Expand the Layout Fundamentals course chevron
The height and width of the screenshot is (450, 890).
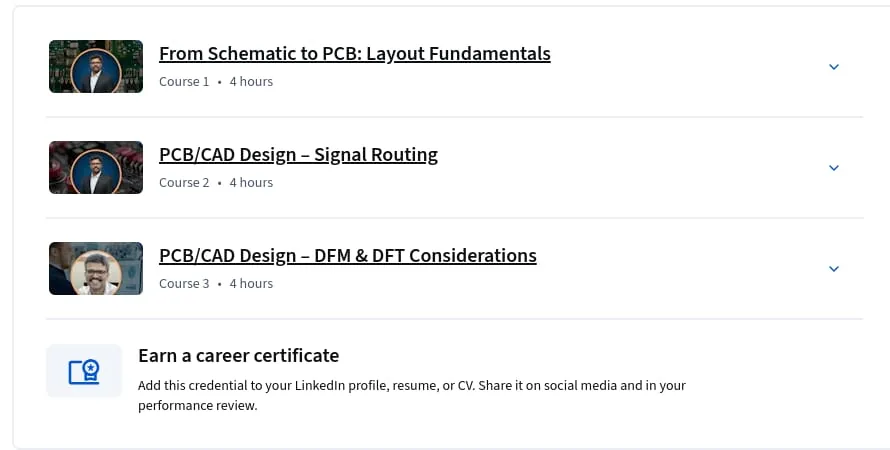(833, 67)
